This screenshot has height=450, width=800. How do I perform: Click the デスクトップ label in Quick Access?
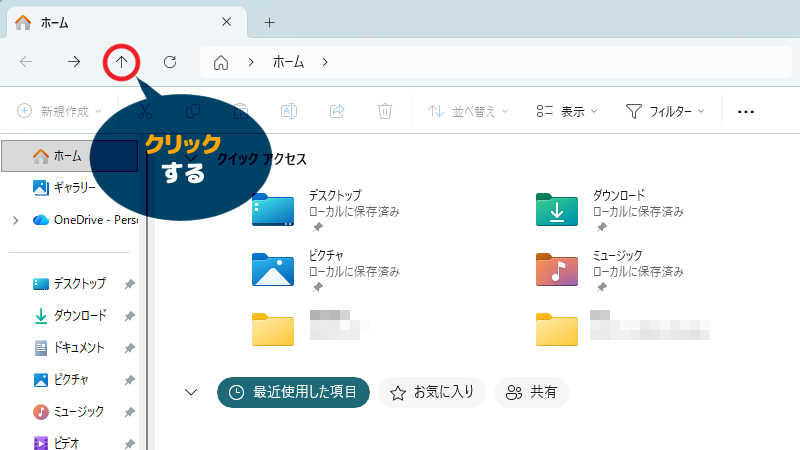335,195
